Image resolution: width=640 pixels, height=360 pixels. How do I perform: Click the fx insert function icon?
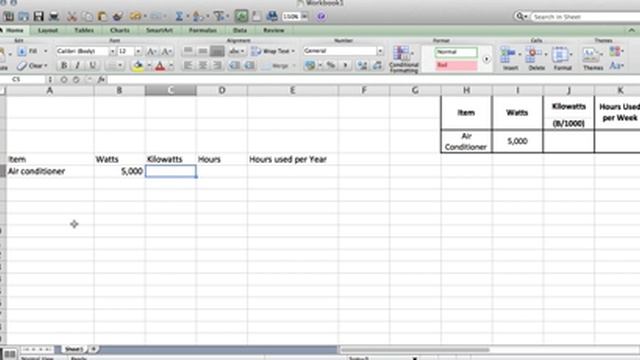[x=101, y=80]
